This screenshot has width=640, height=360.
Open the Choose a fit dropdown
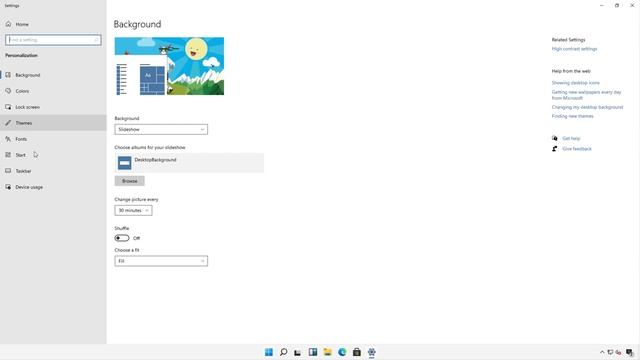click(161, 261)
